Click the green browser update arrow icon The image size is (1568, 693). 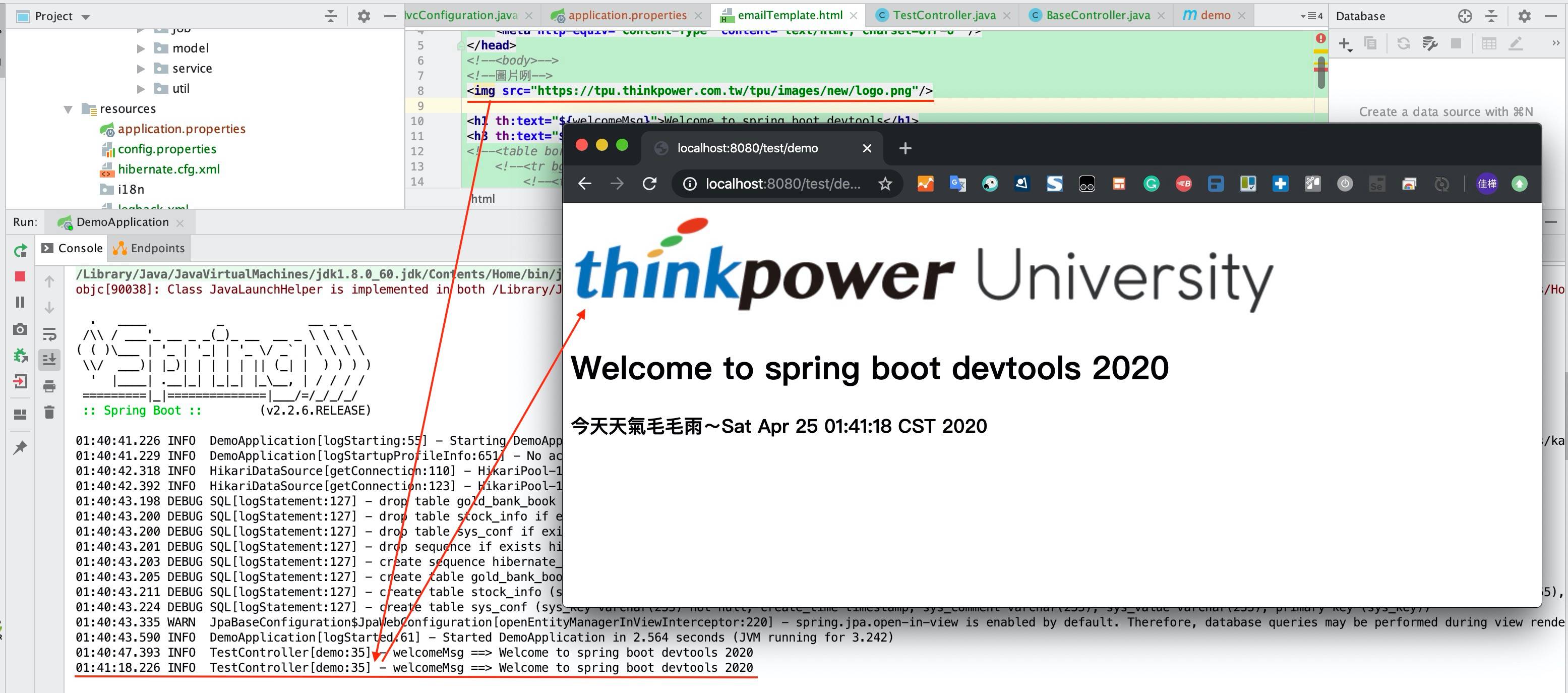1519,184
